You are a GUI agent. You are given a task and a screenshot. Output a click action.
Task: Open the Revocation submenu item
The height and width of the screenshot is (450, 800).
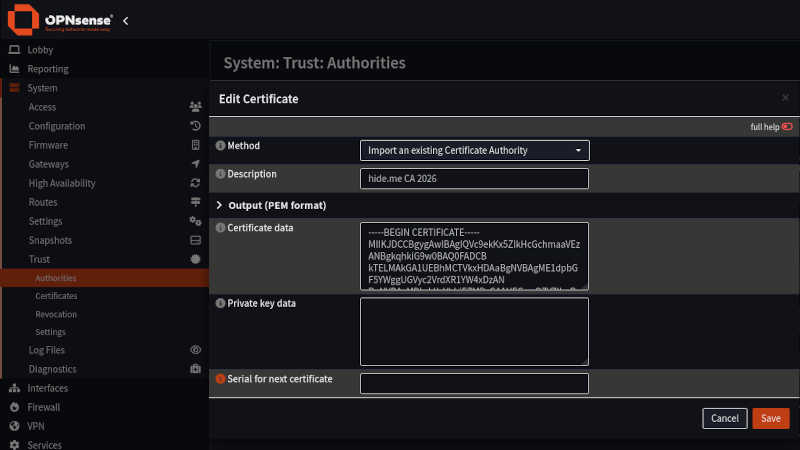[x=56, y=314]
